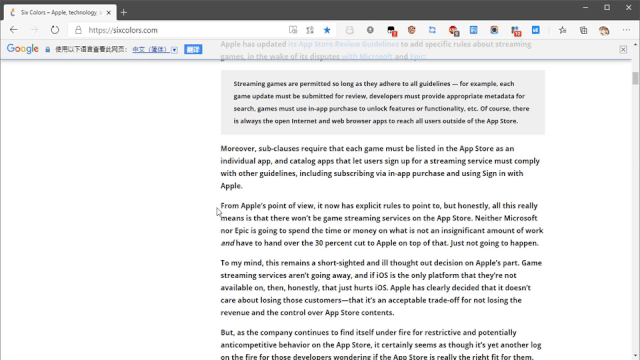Open the user profile avatar
640x360 pixels.
click(x=604, y=30)
